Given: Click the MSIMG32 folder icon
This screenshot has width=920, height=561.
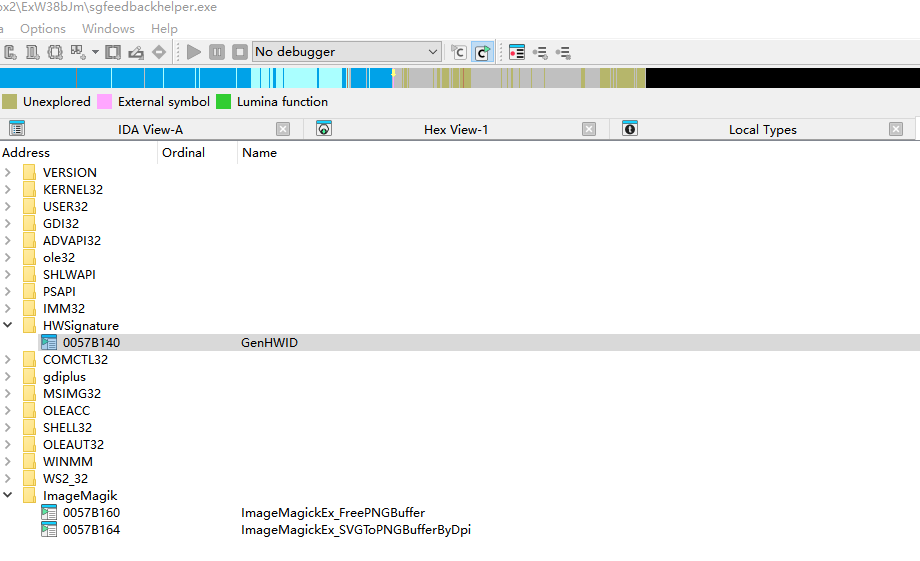Looking at the screenshot, I should click(29, 394).
